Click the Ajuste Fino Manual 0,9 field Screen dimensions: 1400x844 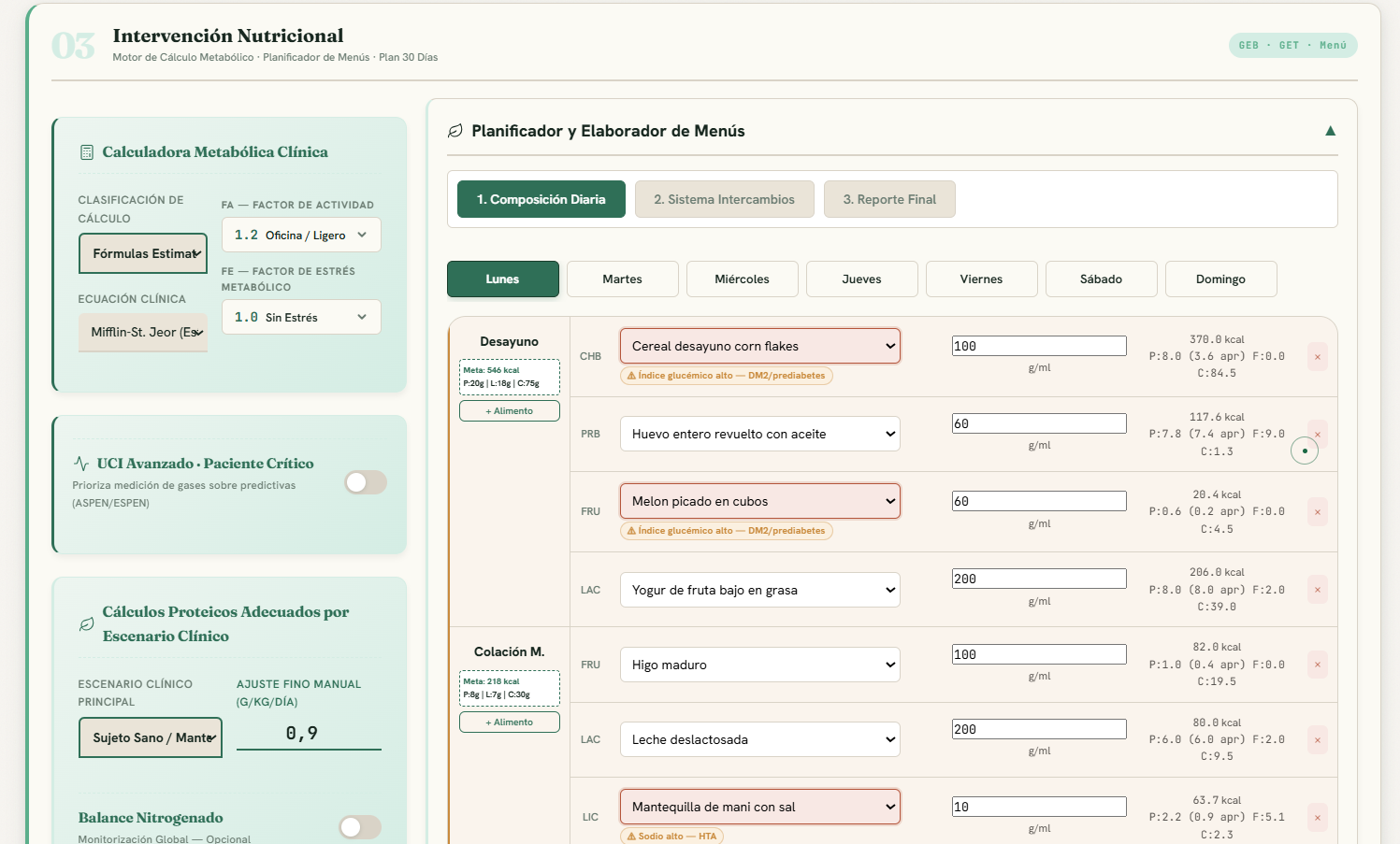coord(309,734)
